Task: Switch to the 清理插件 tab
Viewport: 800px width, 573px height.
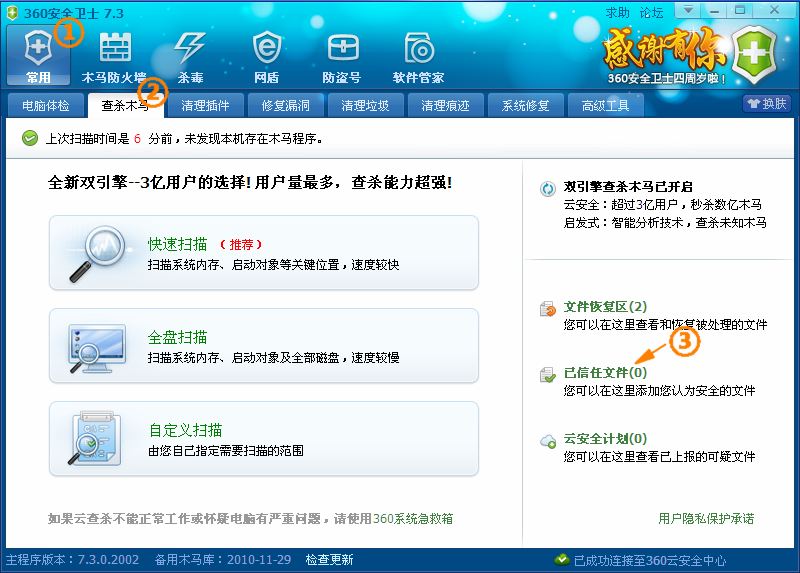Action: pos(206,105)
